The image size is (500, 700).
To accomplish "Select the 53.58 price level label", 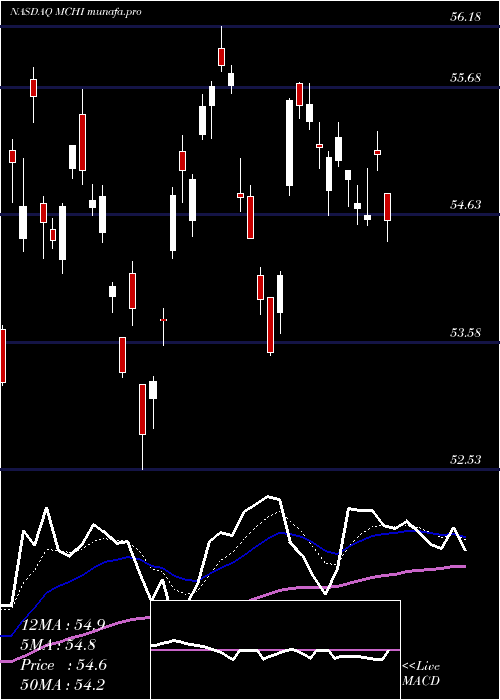I will (465, 333).
